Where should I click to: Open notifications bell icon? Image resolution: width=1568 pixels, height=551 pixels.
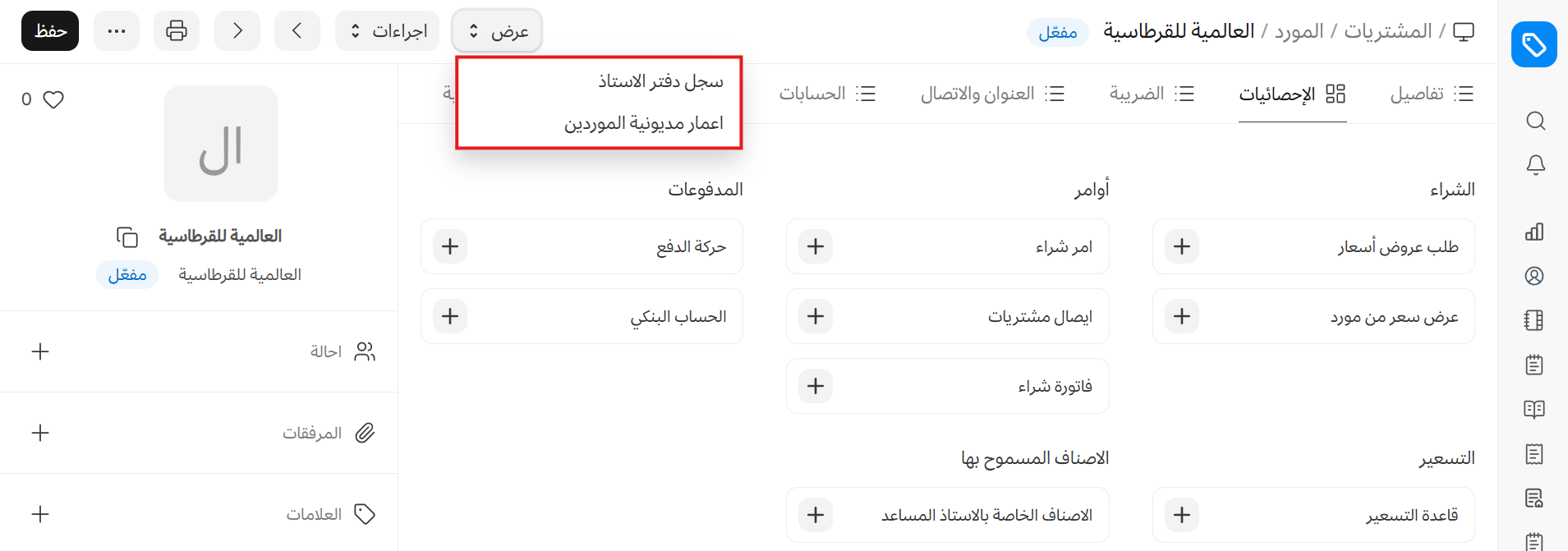point(1535,165)
